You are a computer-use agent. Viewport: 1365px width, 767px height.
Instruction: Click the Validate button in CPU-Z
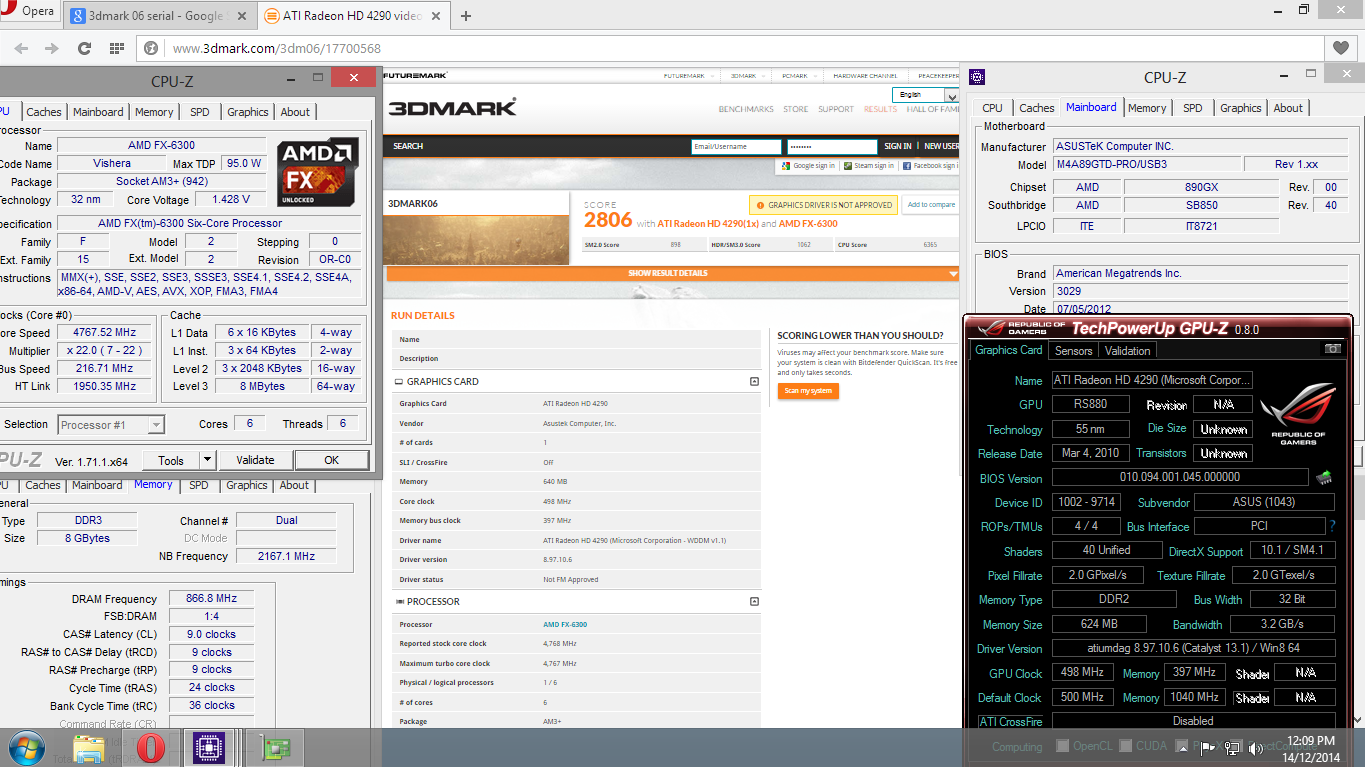click(x=255, y=460)
